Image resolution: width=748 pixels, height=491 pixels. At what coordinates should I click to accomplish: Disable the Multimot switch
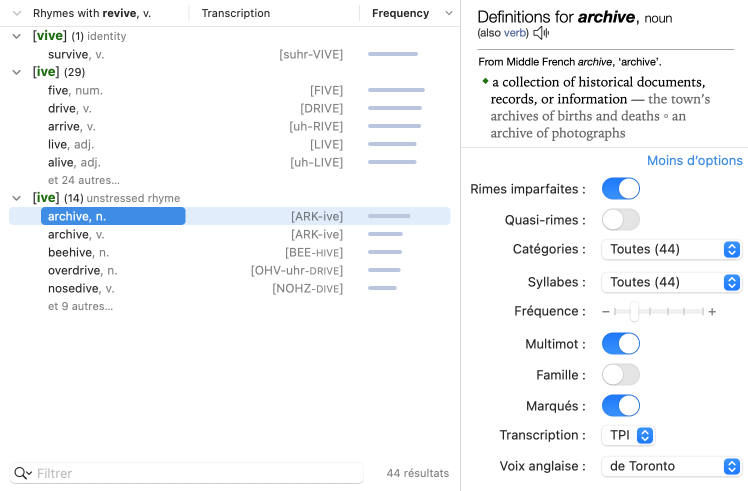click(x=620, y=344)
